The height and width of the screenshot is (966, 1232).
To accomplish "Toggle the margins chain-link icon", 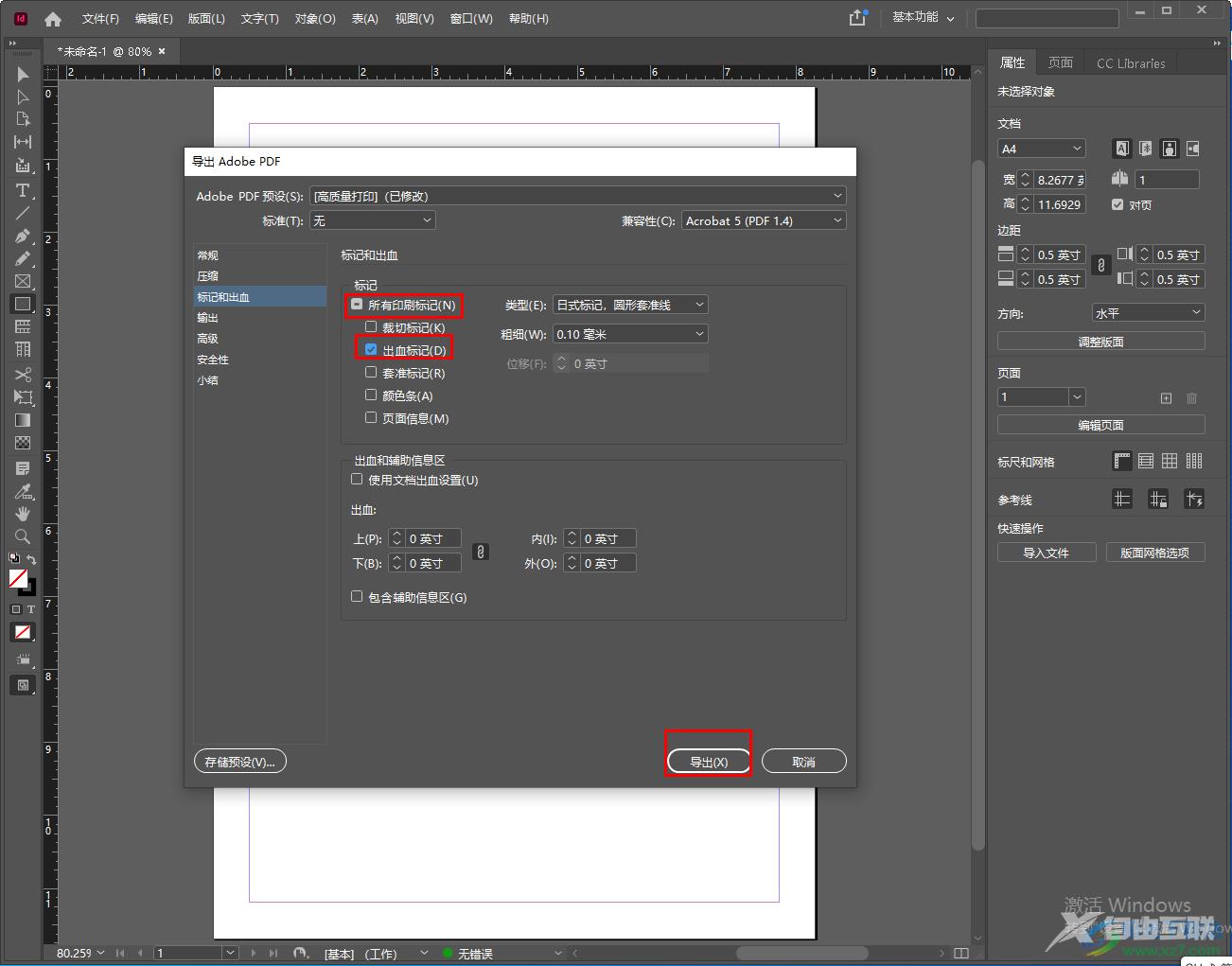I will [x=1100, y=266].
